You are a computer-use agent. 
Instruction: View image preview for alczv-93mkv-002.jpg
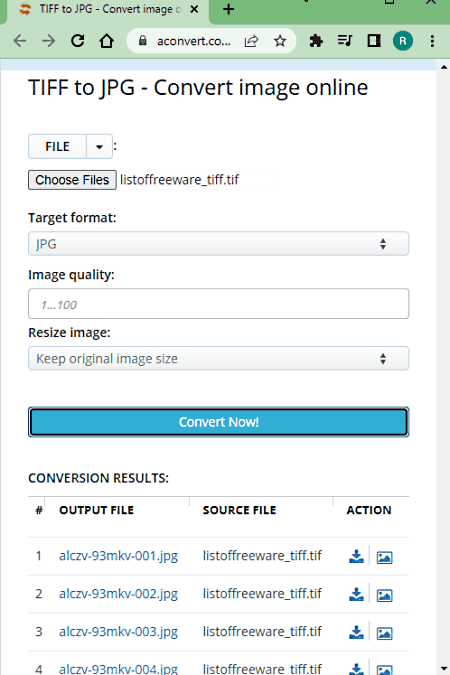point(384,595)
